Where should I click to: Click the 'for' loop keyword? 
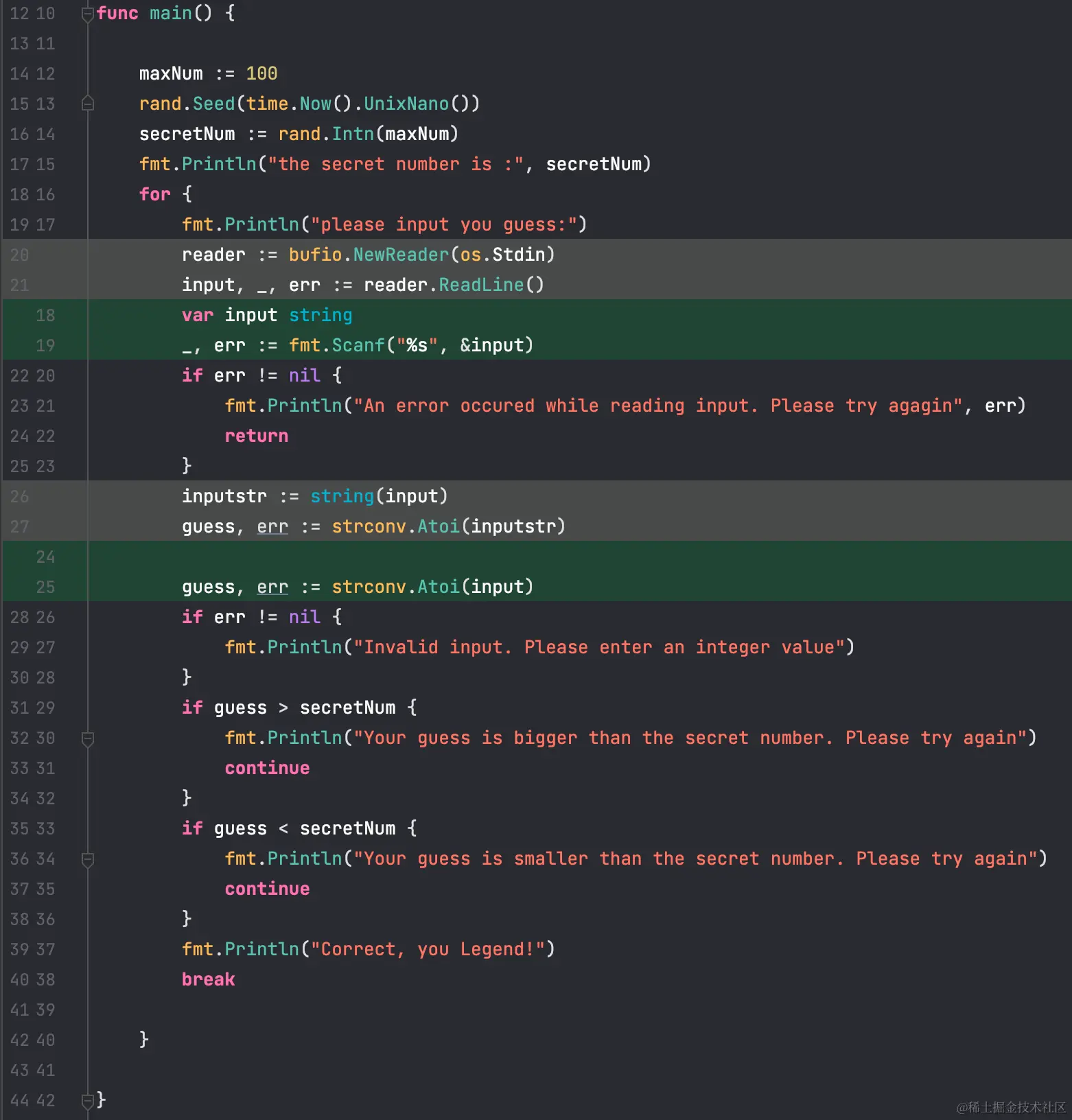[155, 194]
